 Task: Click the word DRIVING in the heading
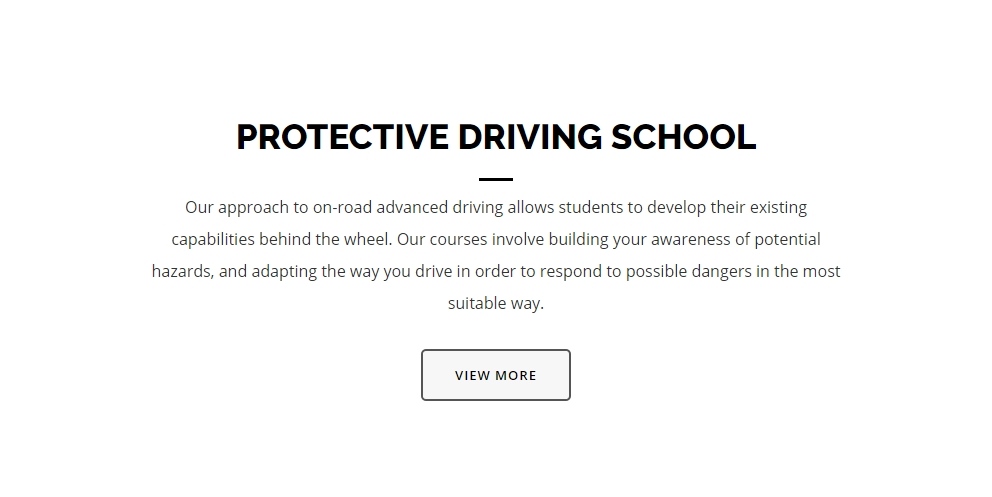click(530, 137)
